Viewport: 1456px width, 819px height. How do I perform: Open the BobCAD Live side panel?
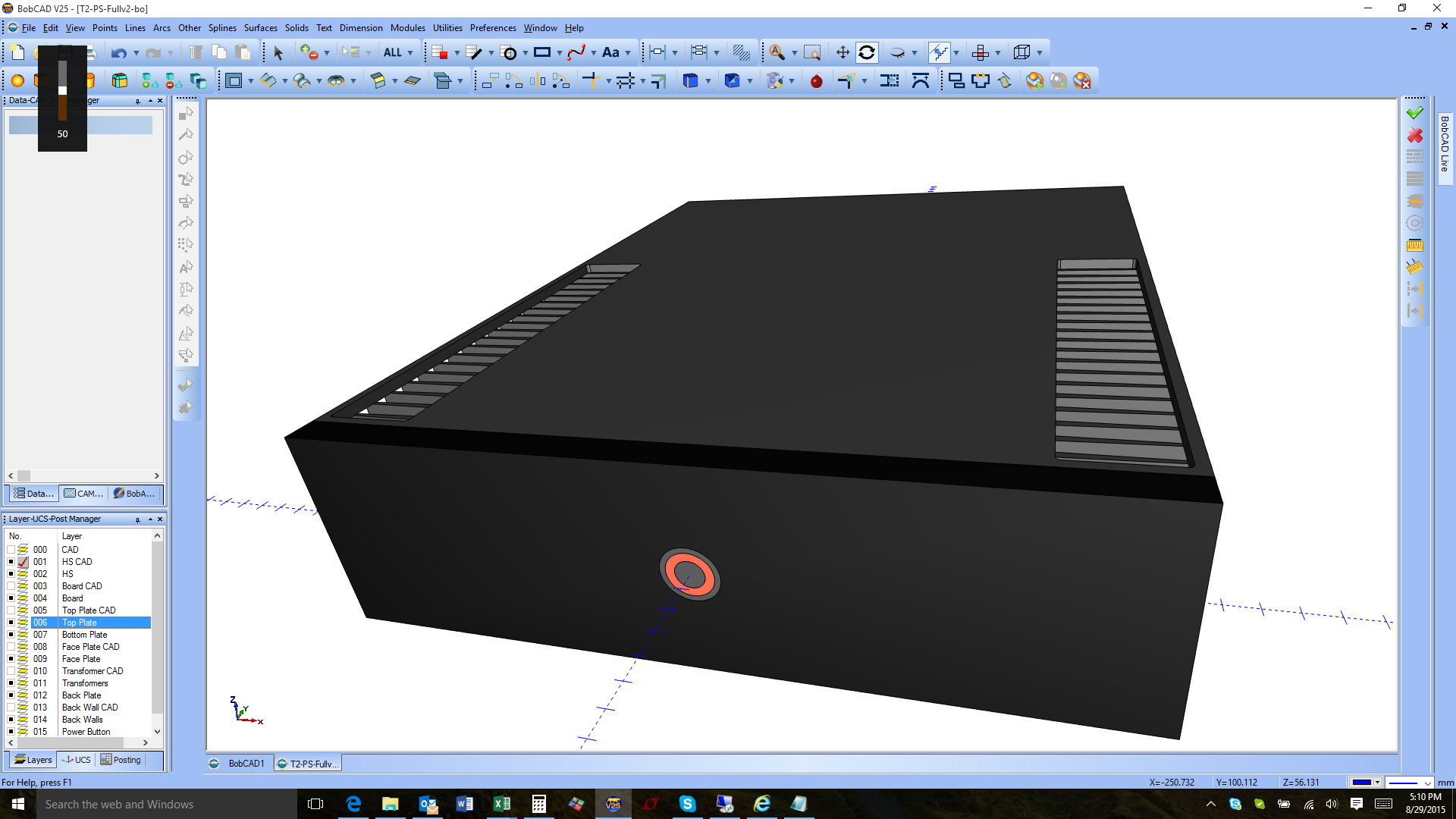(1445, 143)
